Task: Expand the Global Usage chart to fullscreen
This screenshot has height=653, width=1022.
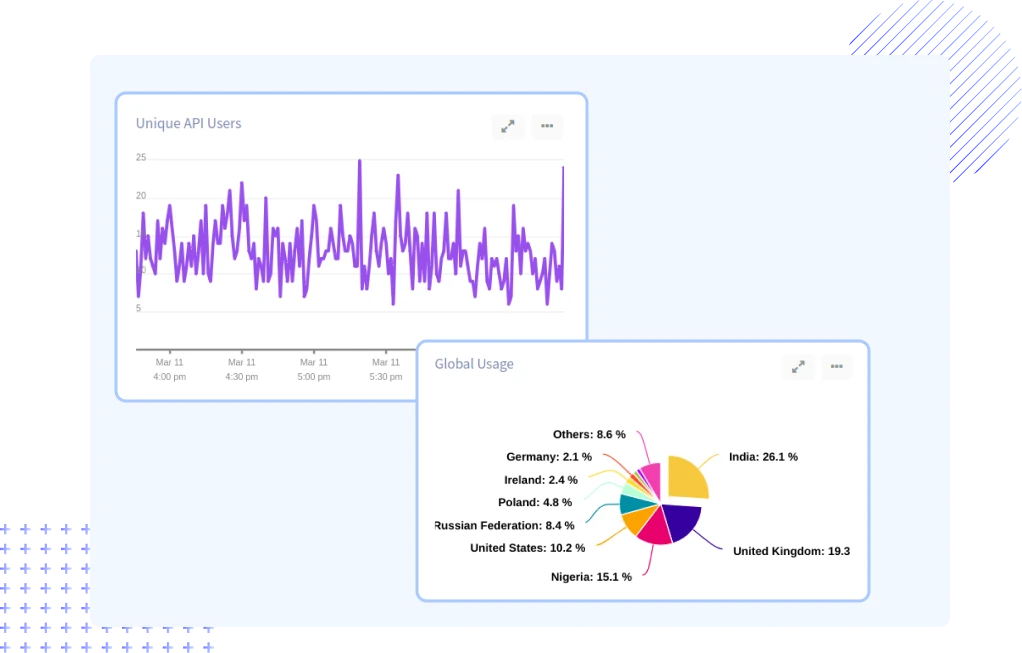Action: point(798,367)
